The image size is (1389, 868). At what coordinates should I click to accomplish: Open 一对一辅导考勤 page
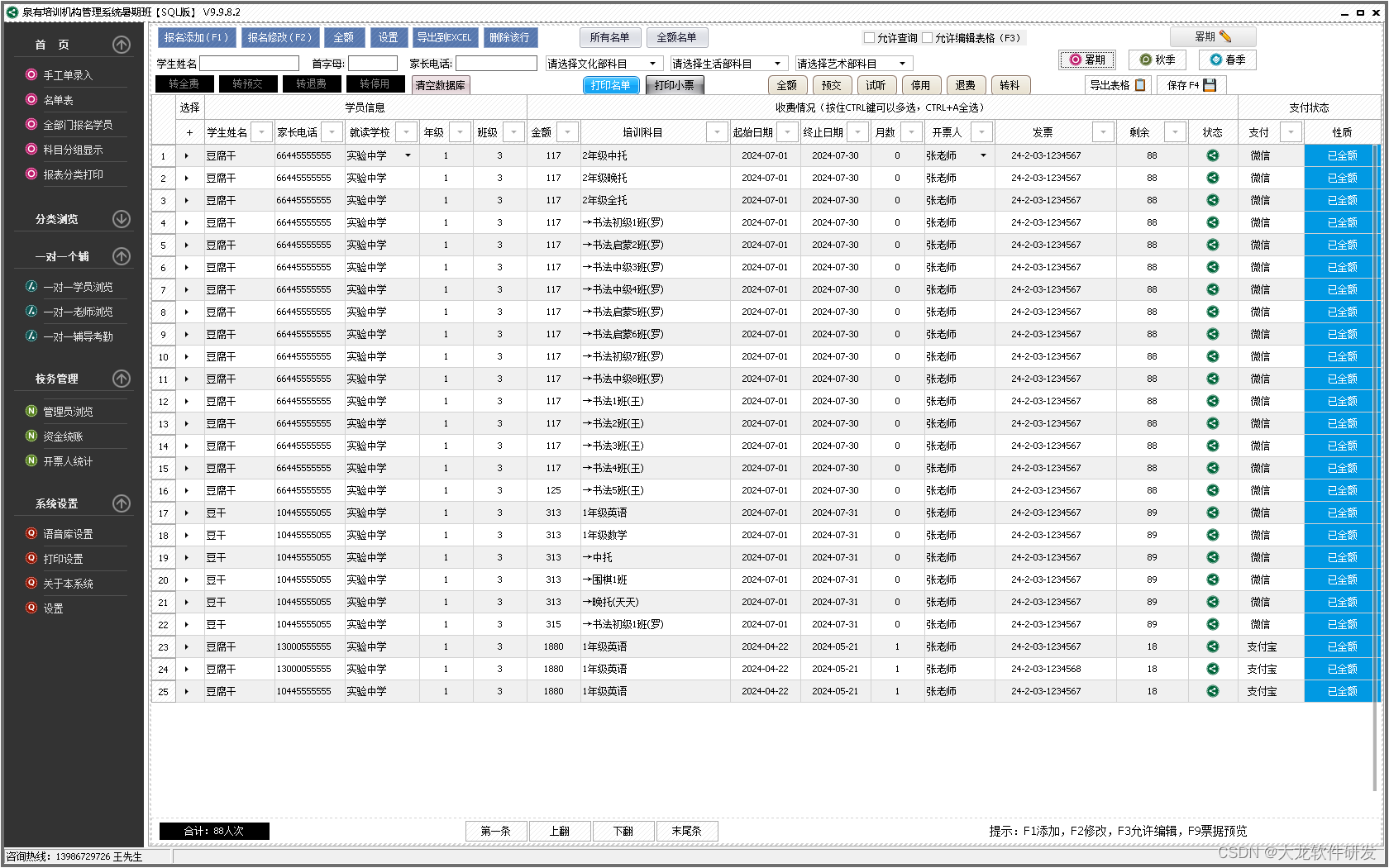point(78,336)
